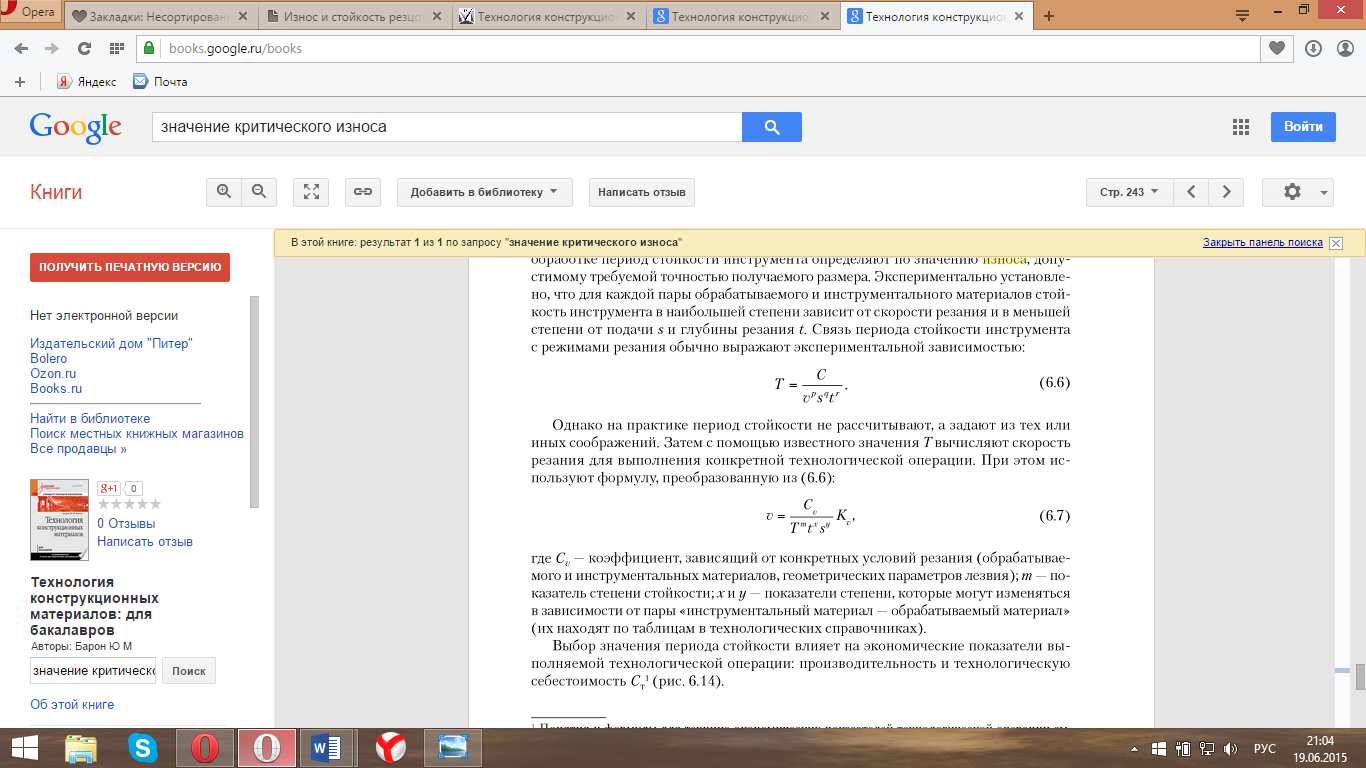1366x768 pixels.
Task: Open the Почта bookmark
Action: tap(160, 82)
